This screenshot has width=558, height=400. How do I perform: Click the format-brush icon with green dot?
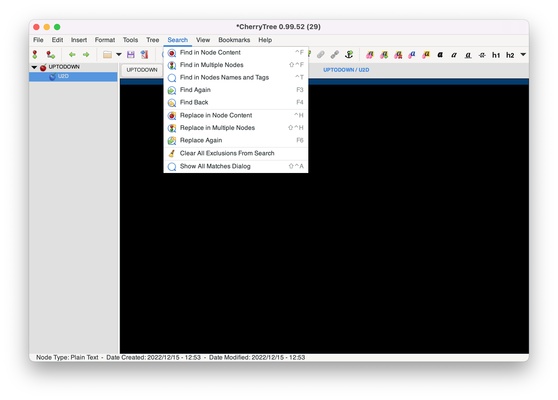coord(384,55)
